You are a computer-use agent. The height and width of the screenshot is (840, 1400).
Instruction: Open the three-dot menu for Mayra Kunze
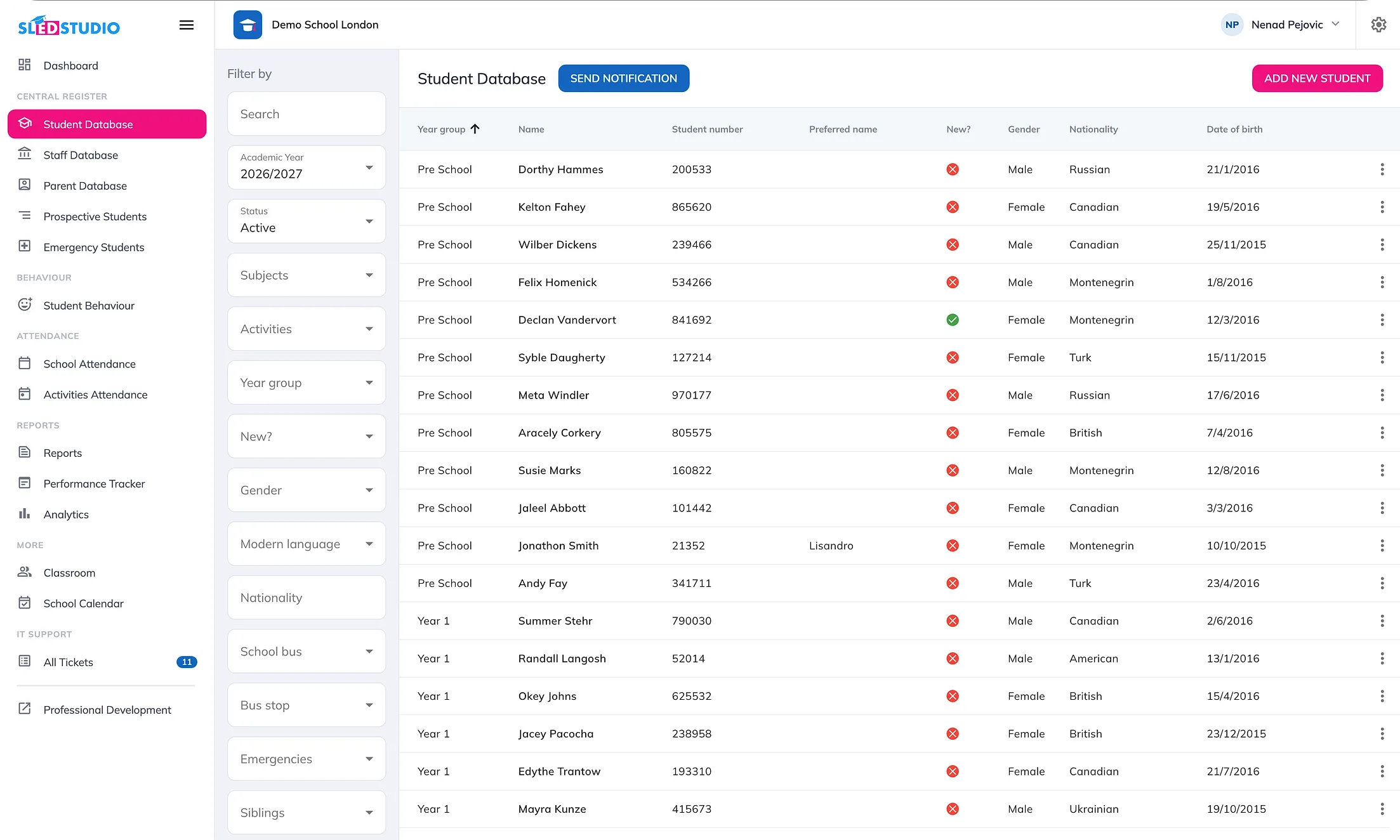(x=1382, y=809)
